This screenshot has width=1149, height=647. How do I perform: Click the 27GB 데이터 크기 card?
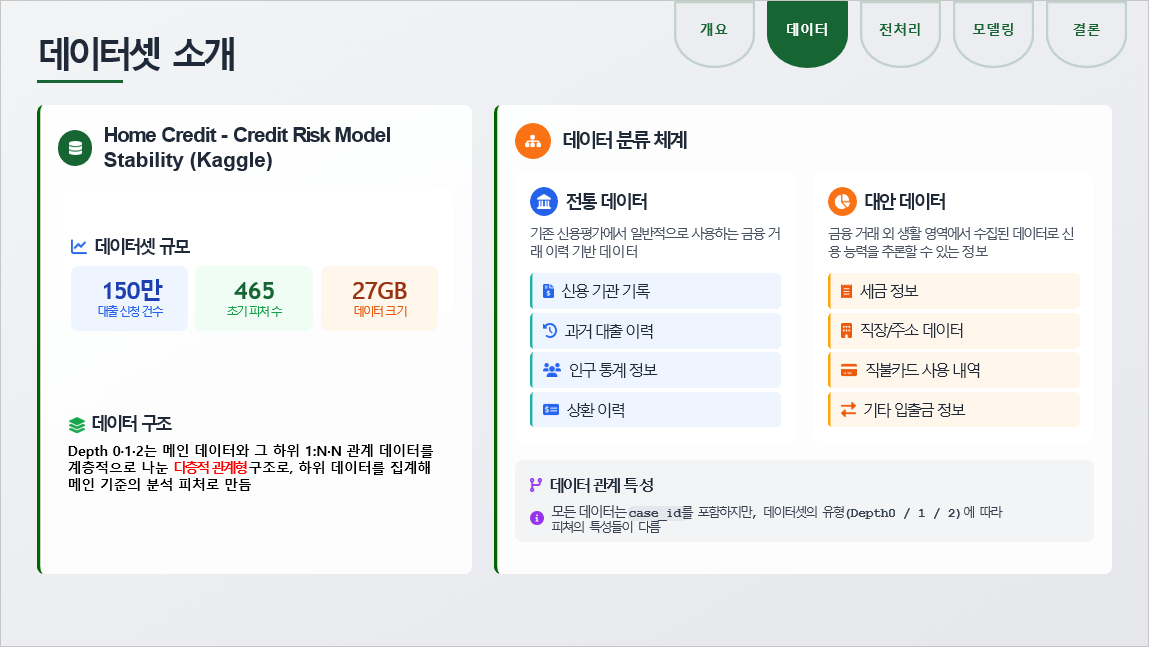[x=380, y=298]
